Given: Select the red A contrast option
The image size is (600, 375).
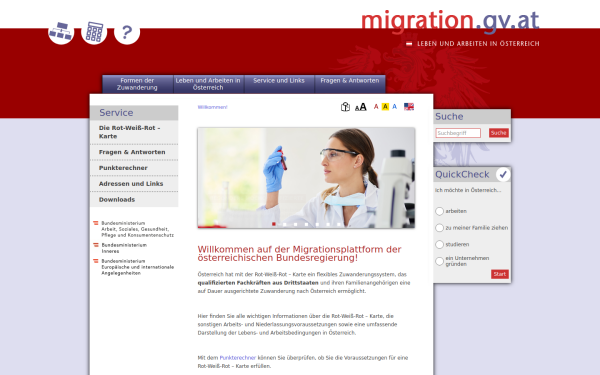Looking at the screenshot, I should tap(376, 107).
